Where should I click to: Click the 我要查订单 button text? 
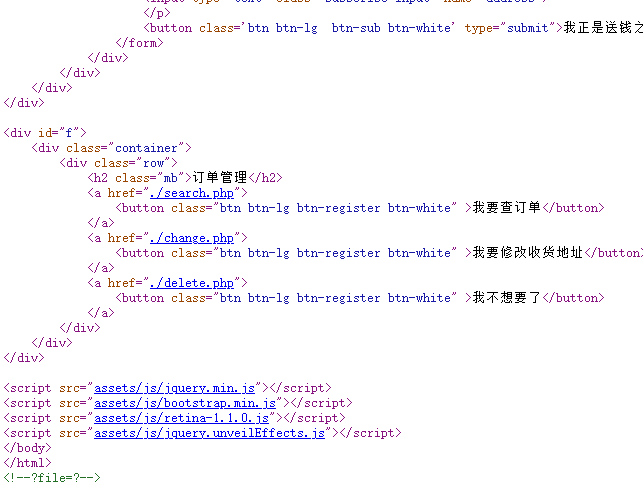click(x=506, y=208)
